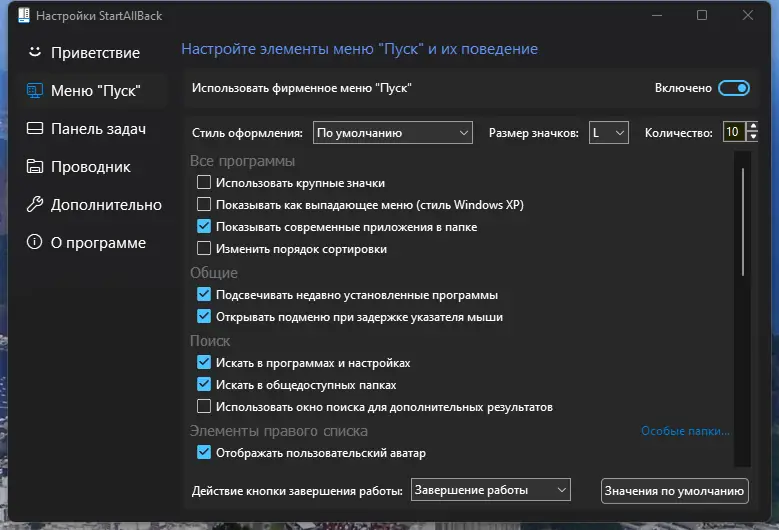This screenshot has height=530, width=779.
Task: Toggle Открывать подменю при задержке указателя мыши
Action: (204, 316)
